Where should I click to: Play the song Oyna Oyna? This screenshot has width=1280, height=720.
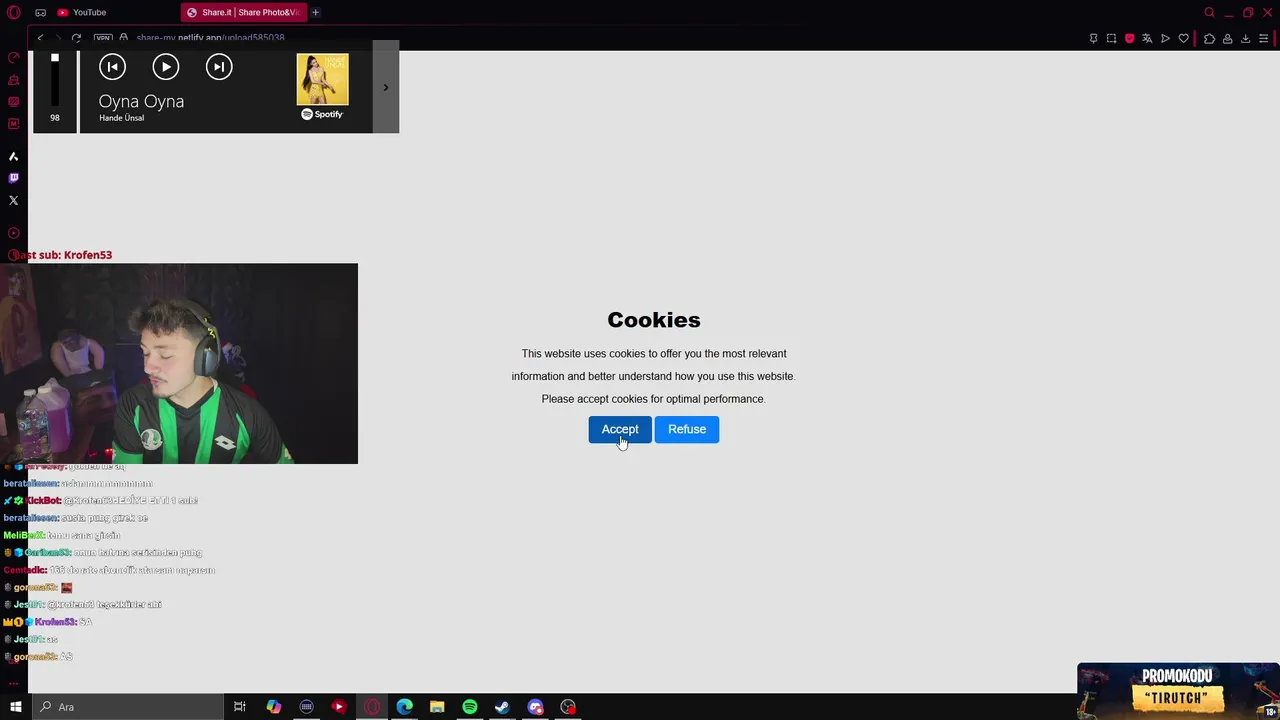point(166,67)
